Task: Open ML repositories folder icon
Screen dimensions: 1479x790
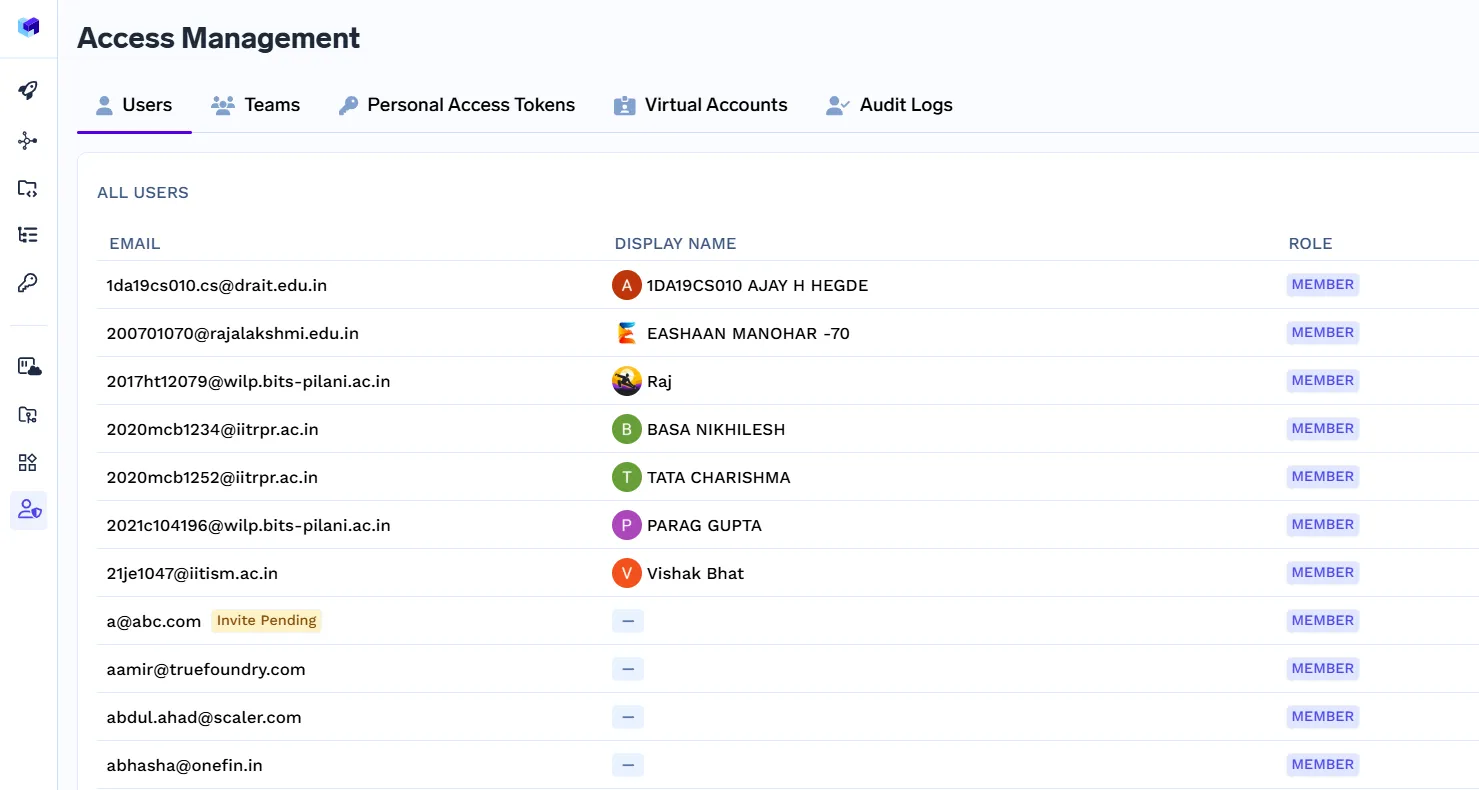Action: coord(29,414)
